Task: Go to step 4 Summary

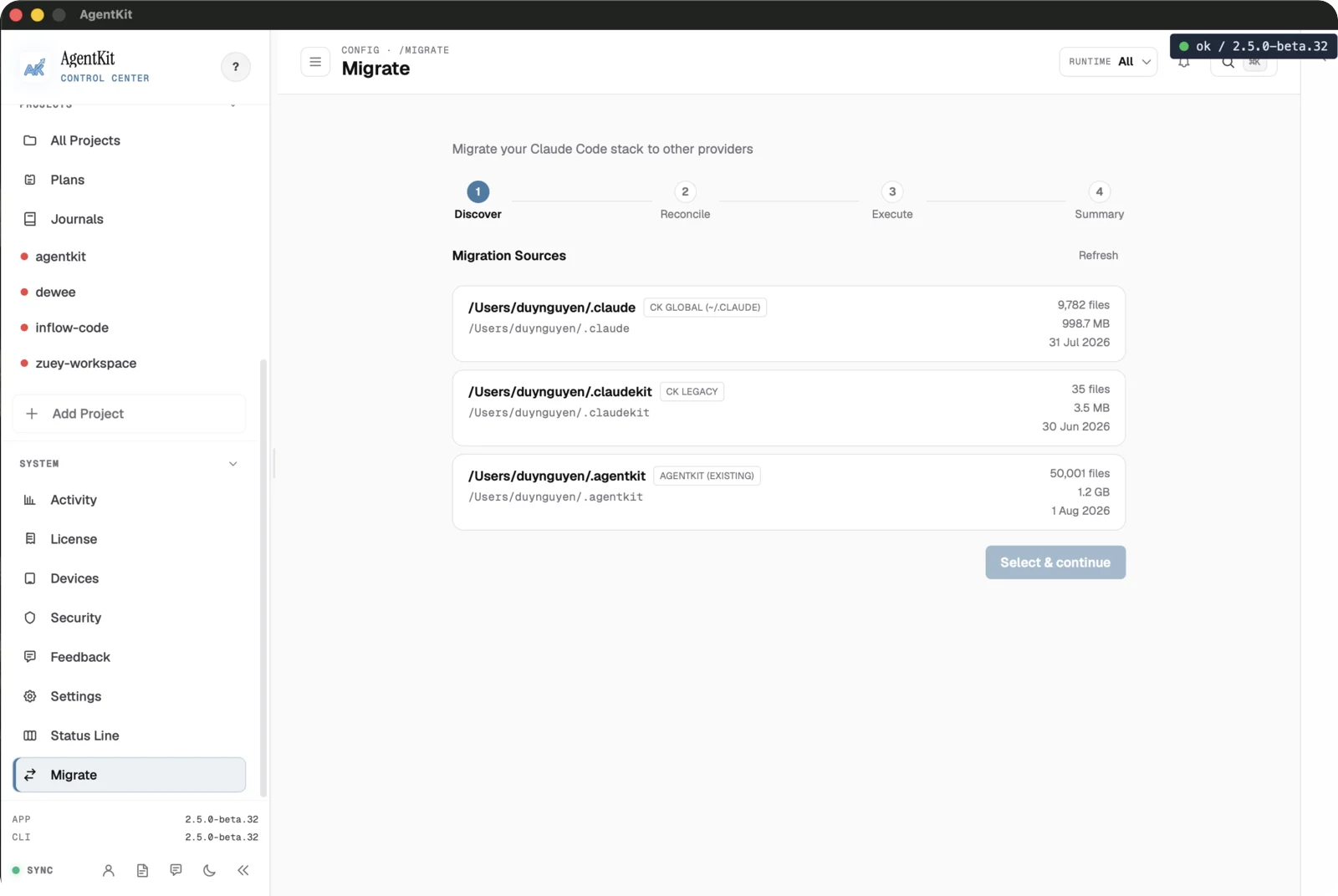Action: tap(1099, 201)
